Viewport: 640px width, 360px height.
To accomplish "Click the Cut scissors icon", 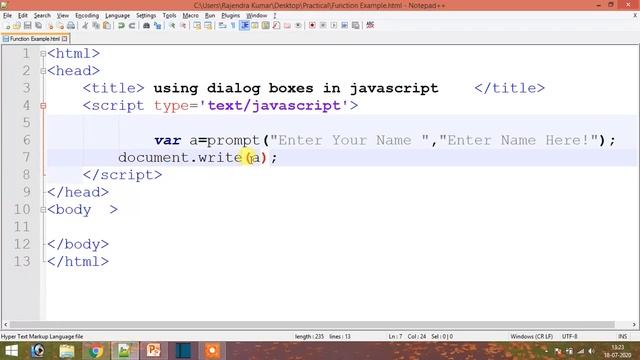I will pyautogui.click(x=85, y=25).
